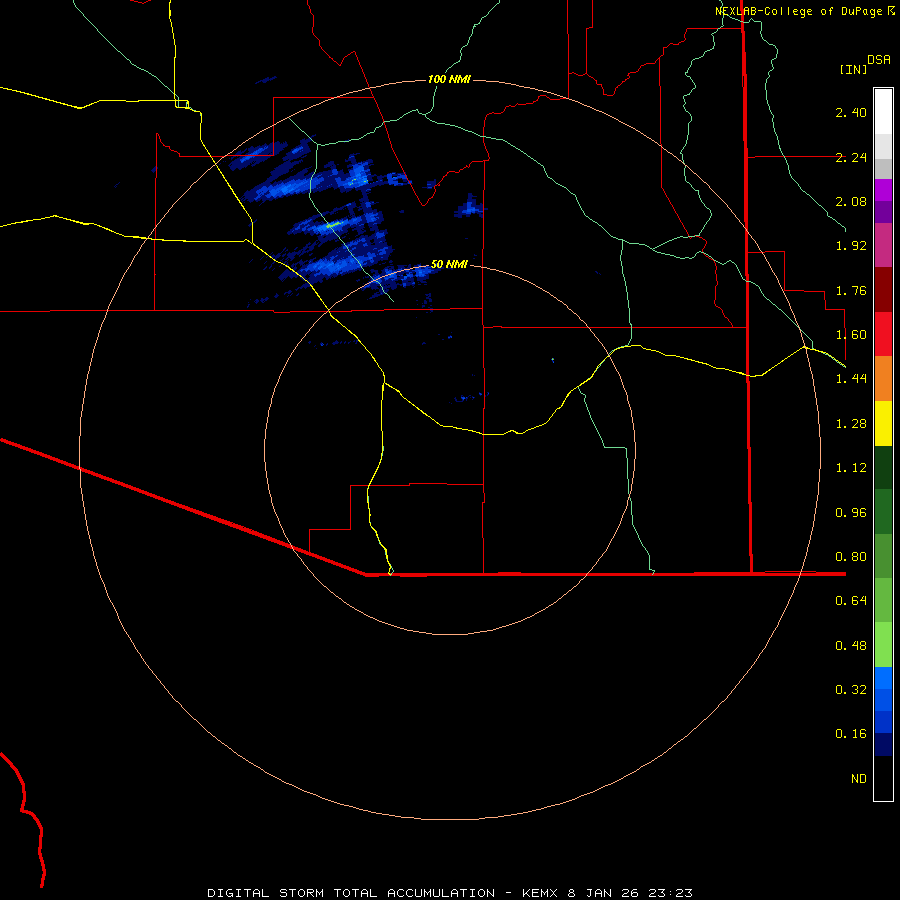The width and height of the screenshot is (900, 900).
Task: Pick the dark red legend swatch near 1.76
Action: coord(883,289)
